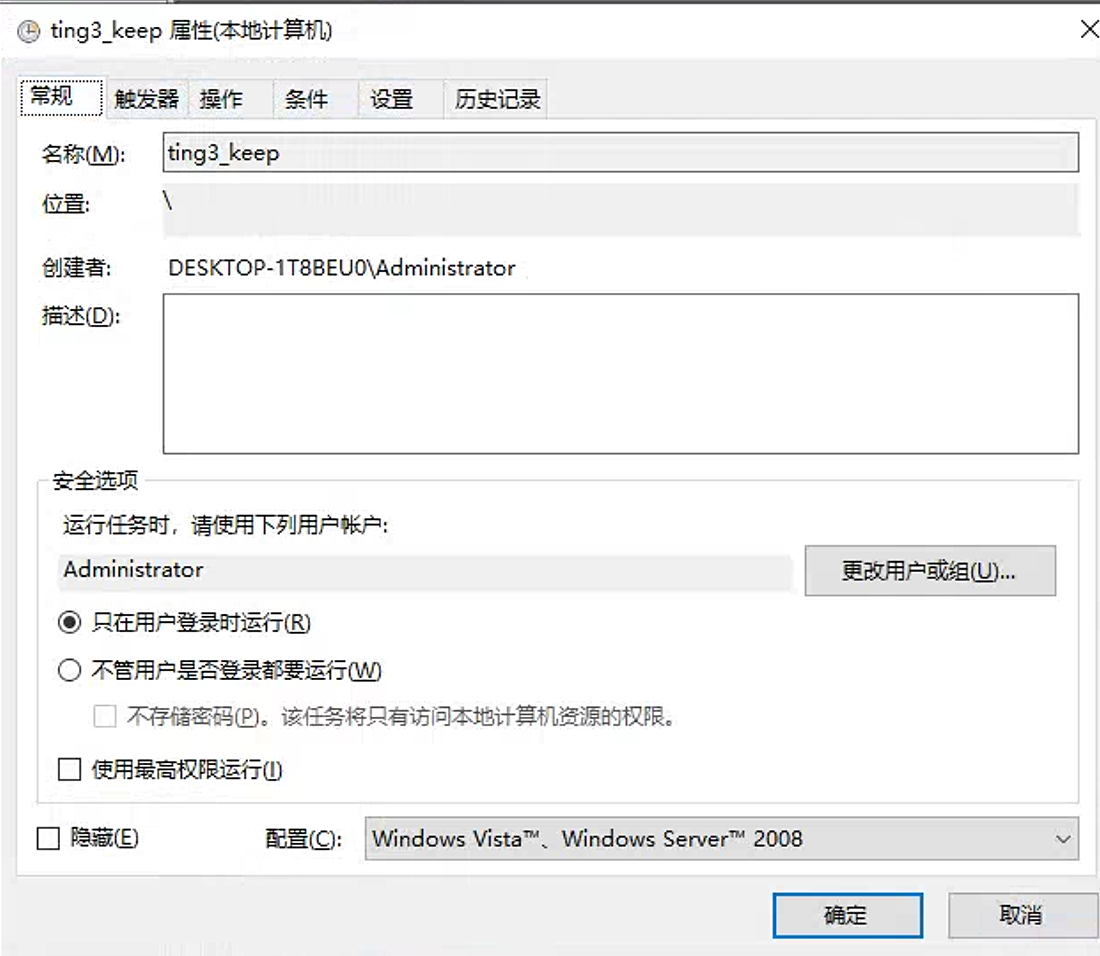Toggle the 隐藏 checkbox
Screen dimensions: 1100x956
48,837
